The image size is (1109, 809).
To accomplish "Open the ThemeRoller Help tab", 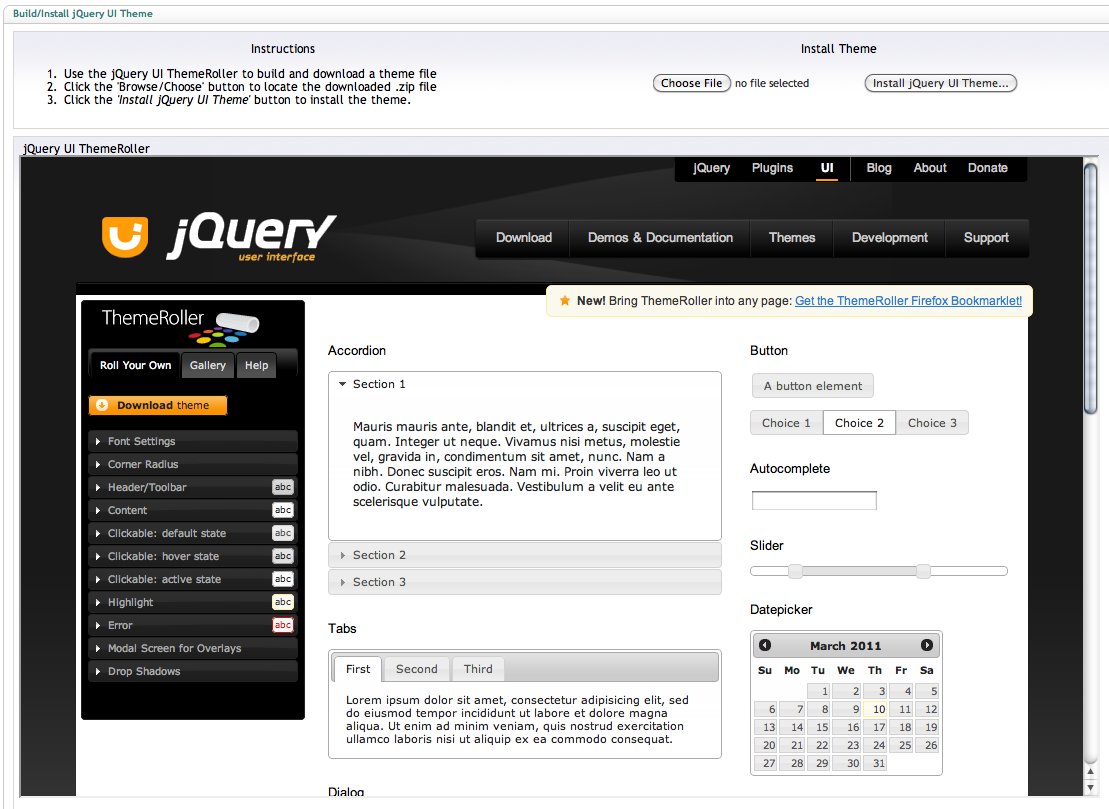I will [x=257, y=365].
